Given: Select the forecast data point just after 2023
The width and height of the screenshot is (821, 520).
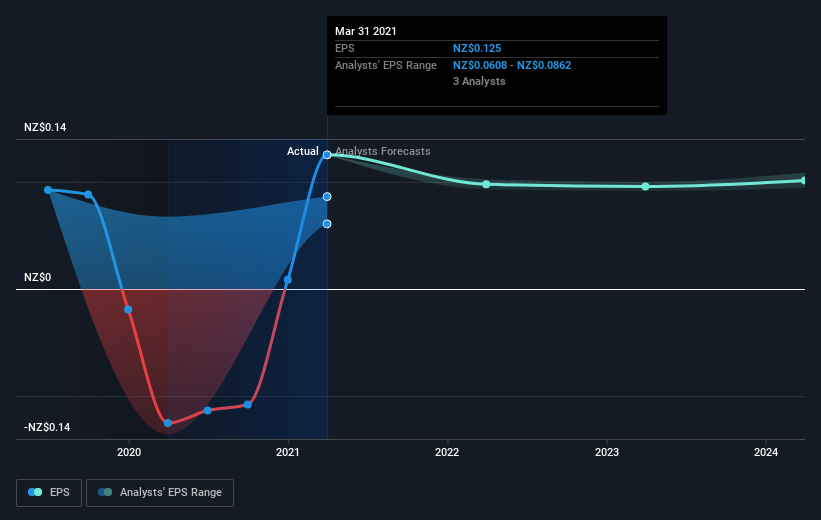Looking at the screenshot, I should coord(646,186).
